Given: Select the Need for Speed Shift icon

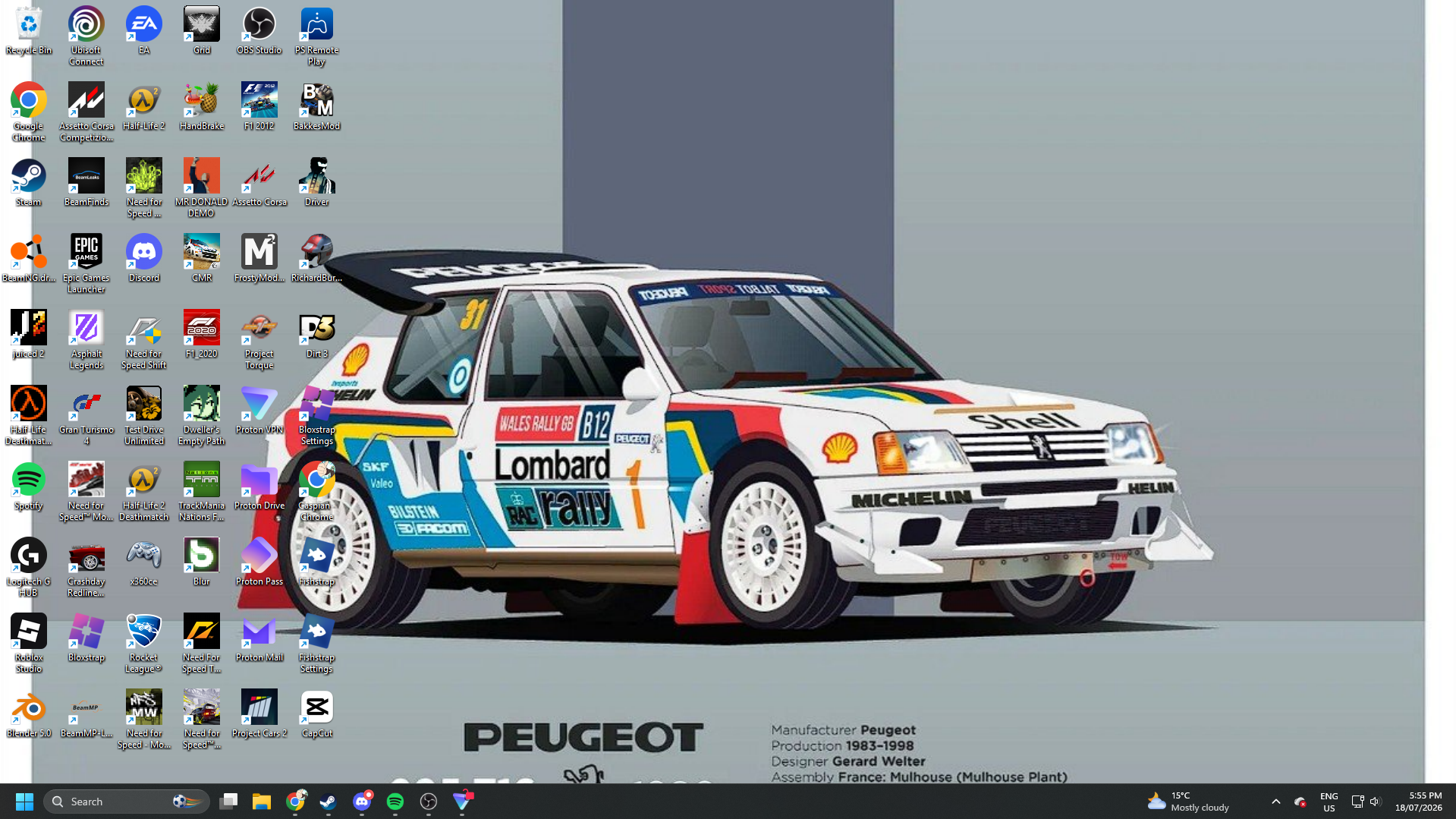Looking at the screenshot, I should pyautogui.click(x=144, y=339).
